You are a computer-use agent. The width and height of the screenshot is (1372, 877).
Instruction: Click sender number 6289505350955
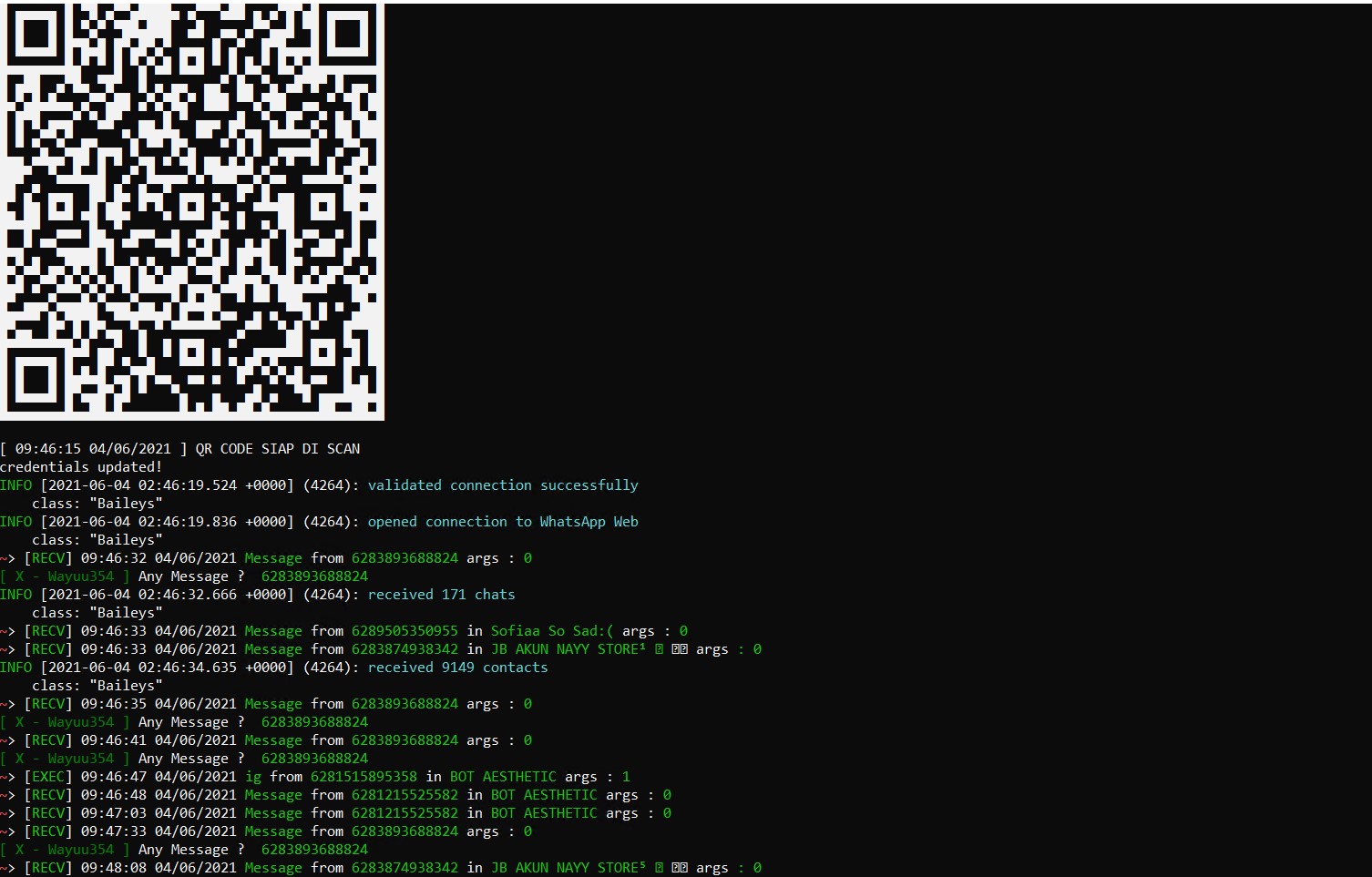404,631
